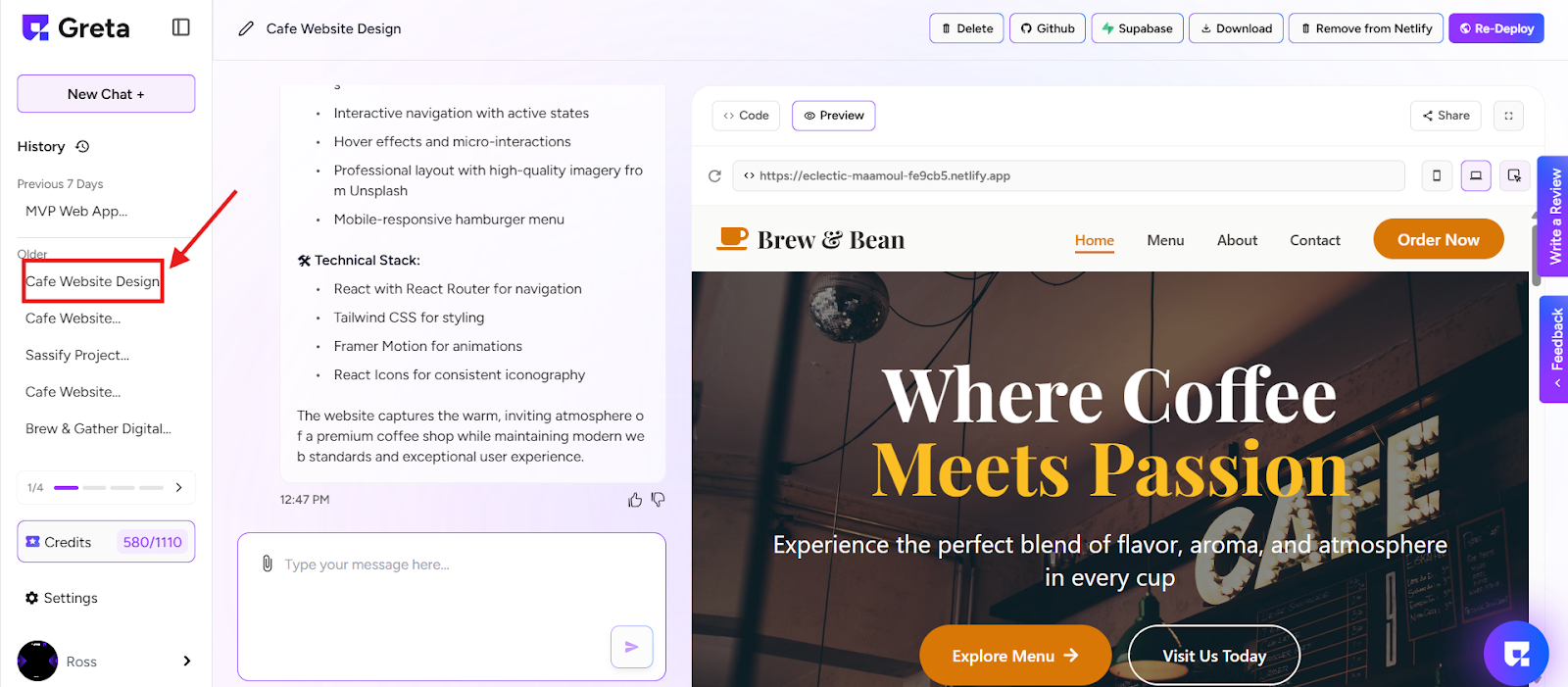Image resolution: width=1568 pixels, height=687 pixels.
Task: Start a New Chat
Action: click(106, 94)
